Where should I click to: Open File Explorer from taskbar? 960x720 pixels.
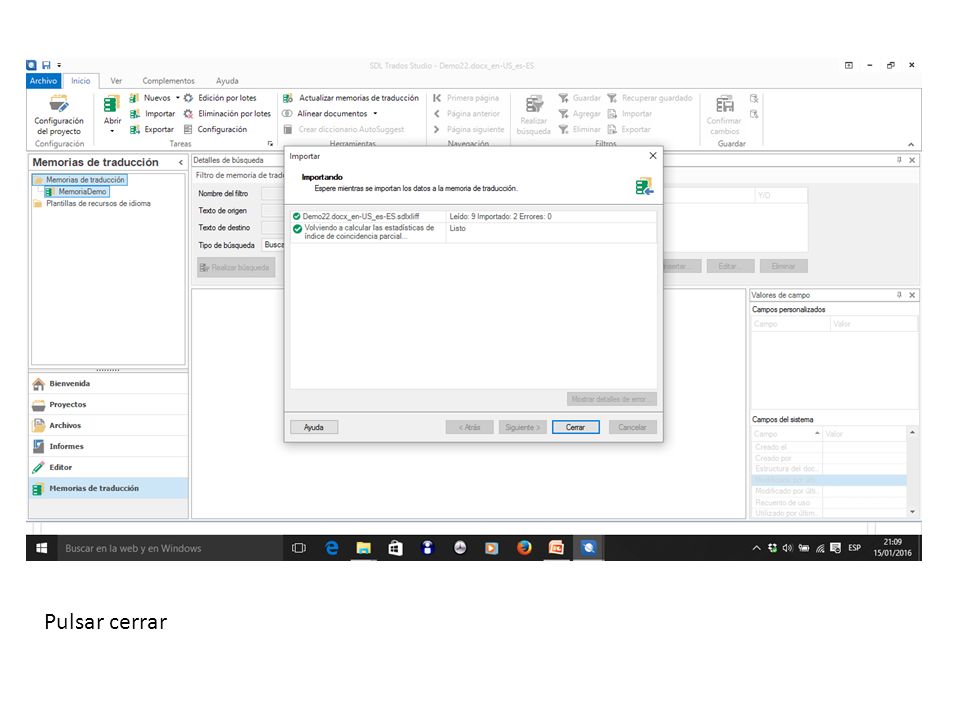[364, 548]
